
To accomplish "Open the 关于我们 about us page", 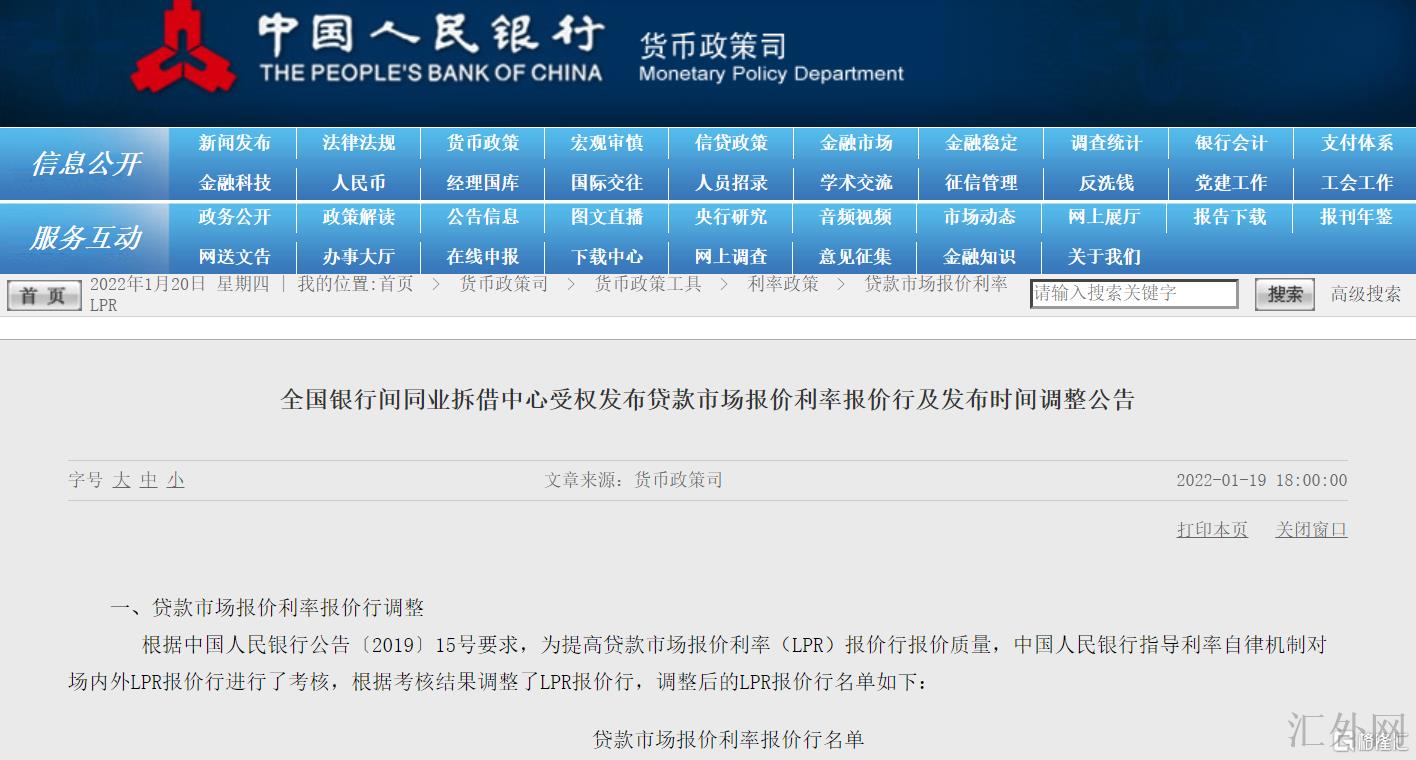I will click(1104, 257).
